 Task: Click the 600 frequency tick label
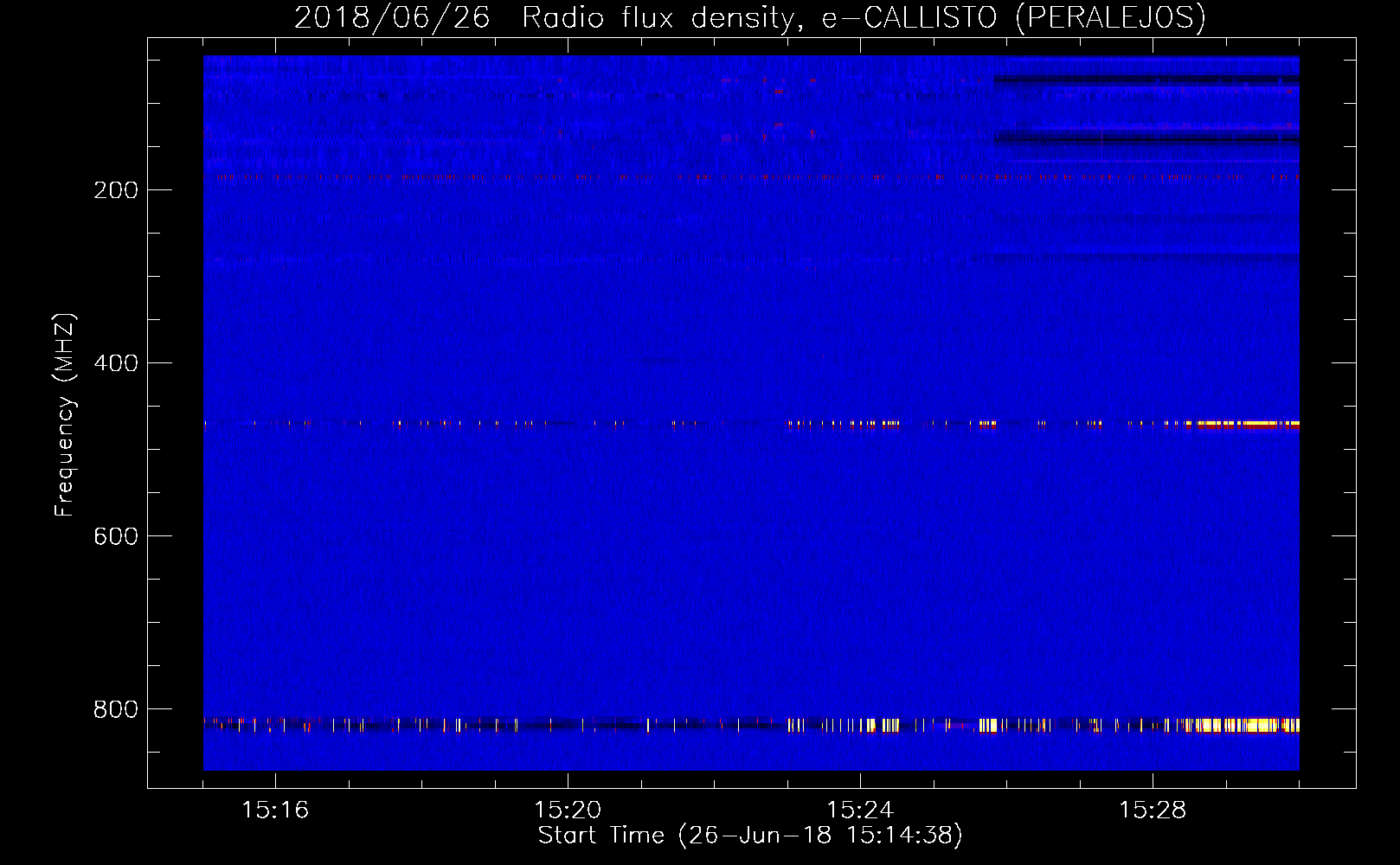tap(116, 536)
